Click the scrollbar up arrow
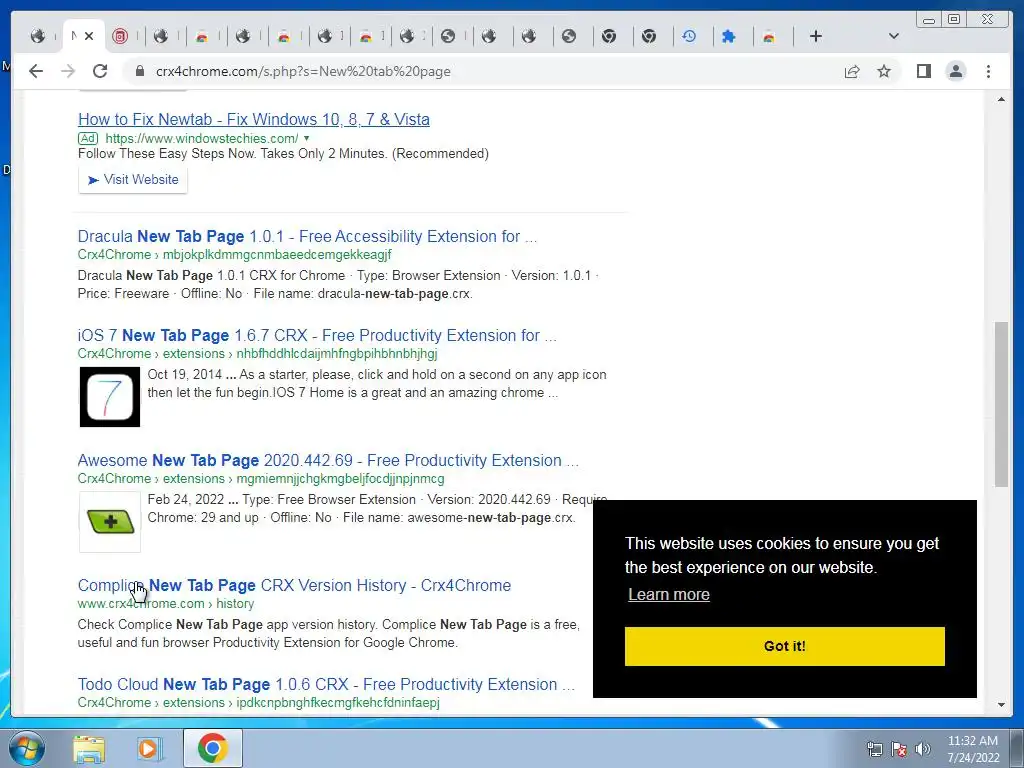 coord(1001,99)
